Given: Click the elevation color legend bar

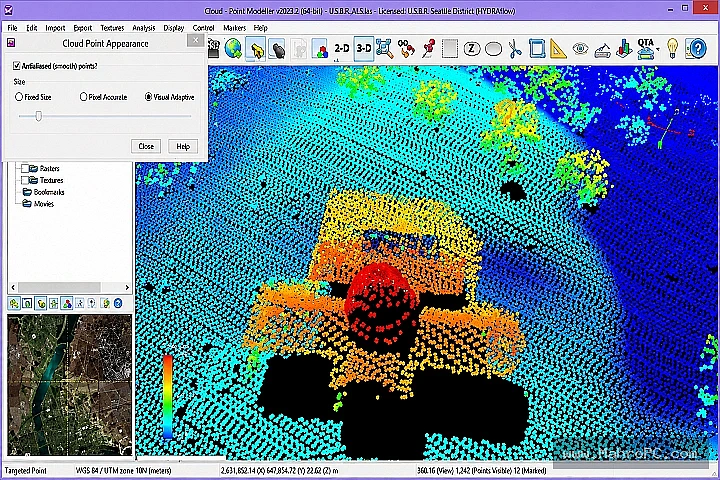Looking at the screenshot, I should click(x=168, y=395).
